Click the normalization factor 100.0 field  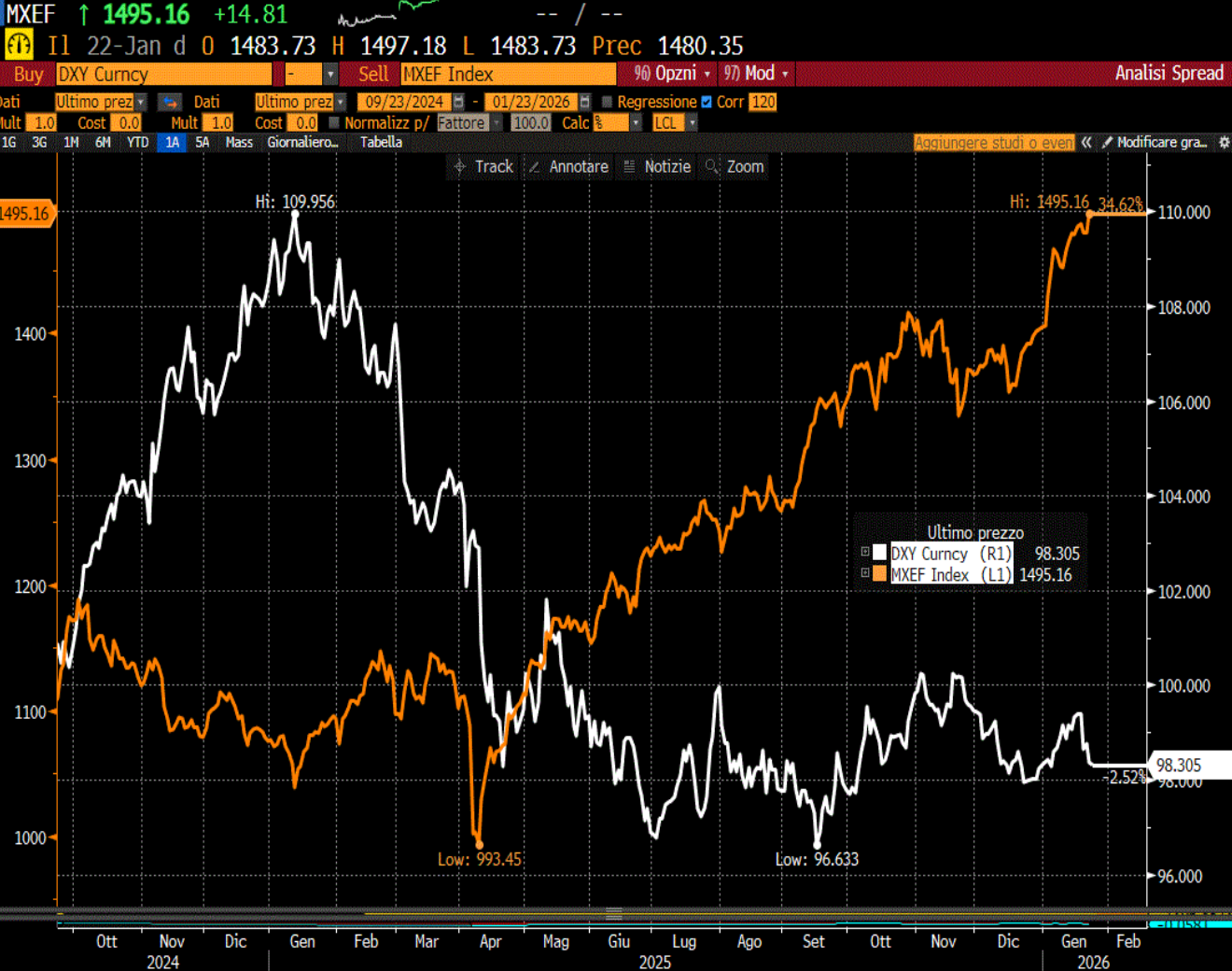coord(531,122)
